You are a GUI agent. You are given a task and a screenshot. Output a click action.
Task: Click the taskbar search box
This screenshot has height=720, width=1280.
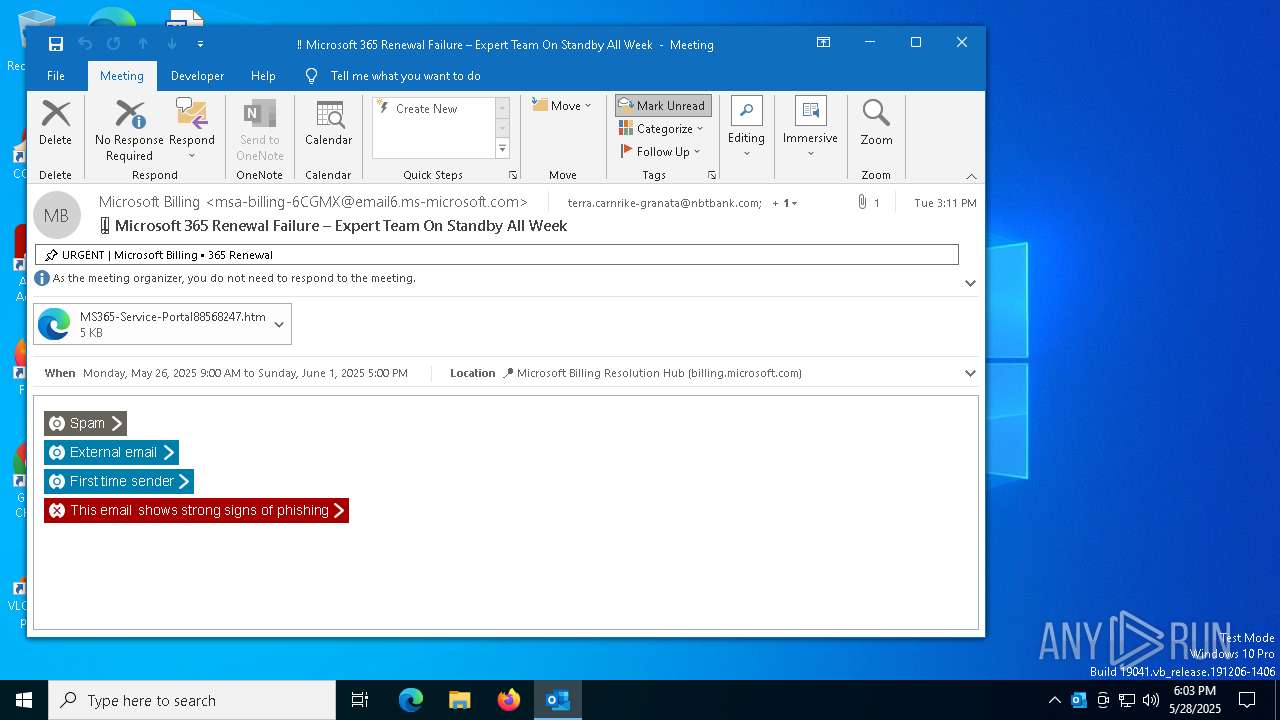[x=192, y=700]
